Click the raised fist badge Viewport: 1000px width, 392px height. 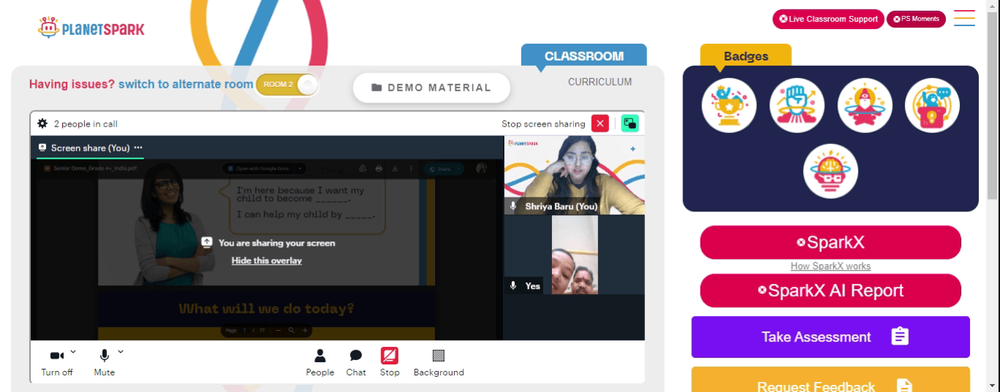(797, 105)
